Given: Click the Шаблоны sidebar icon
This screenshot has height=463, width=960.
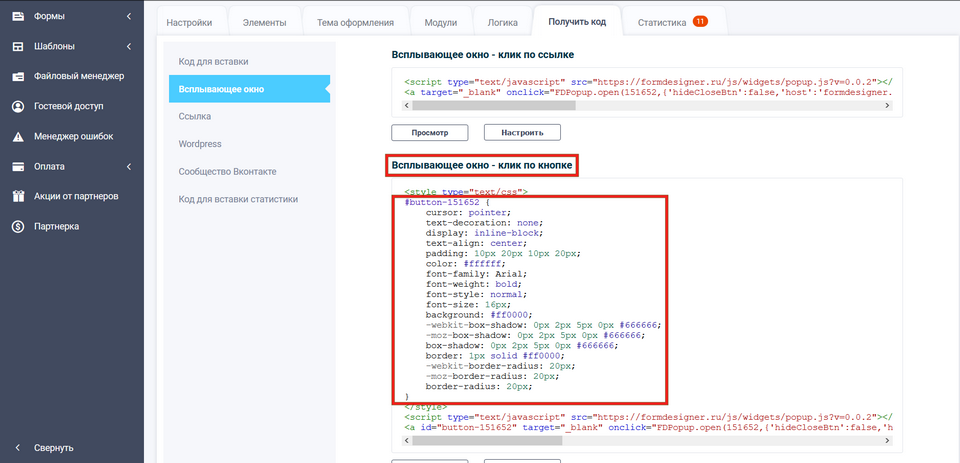Looking at the screenshot, I should coord(18,46).
